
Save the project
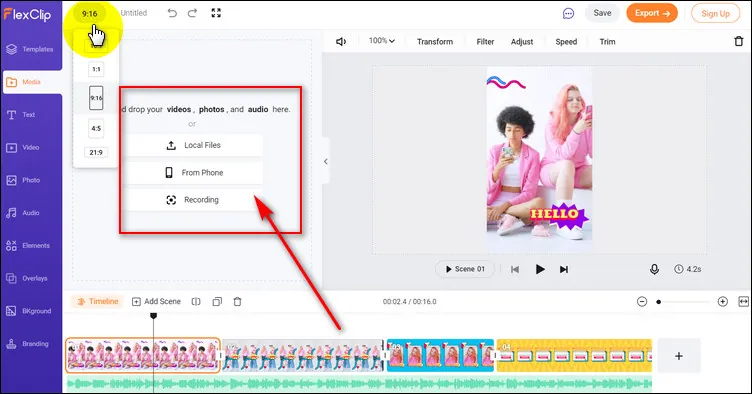[x=602, y=13]
